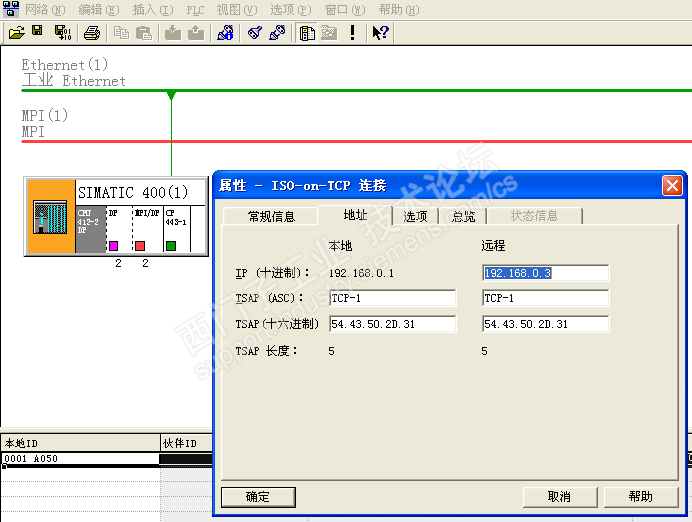
Task: Click the 帮助 button in dialog
Action: click(x=641, y=497)
